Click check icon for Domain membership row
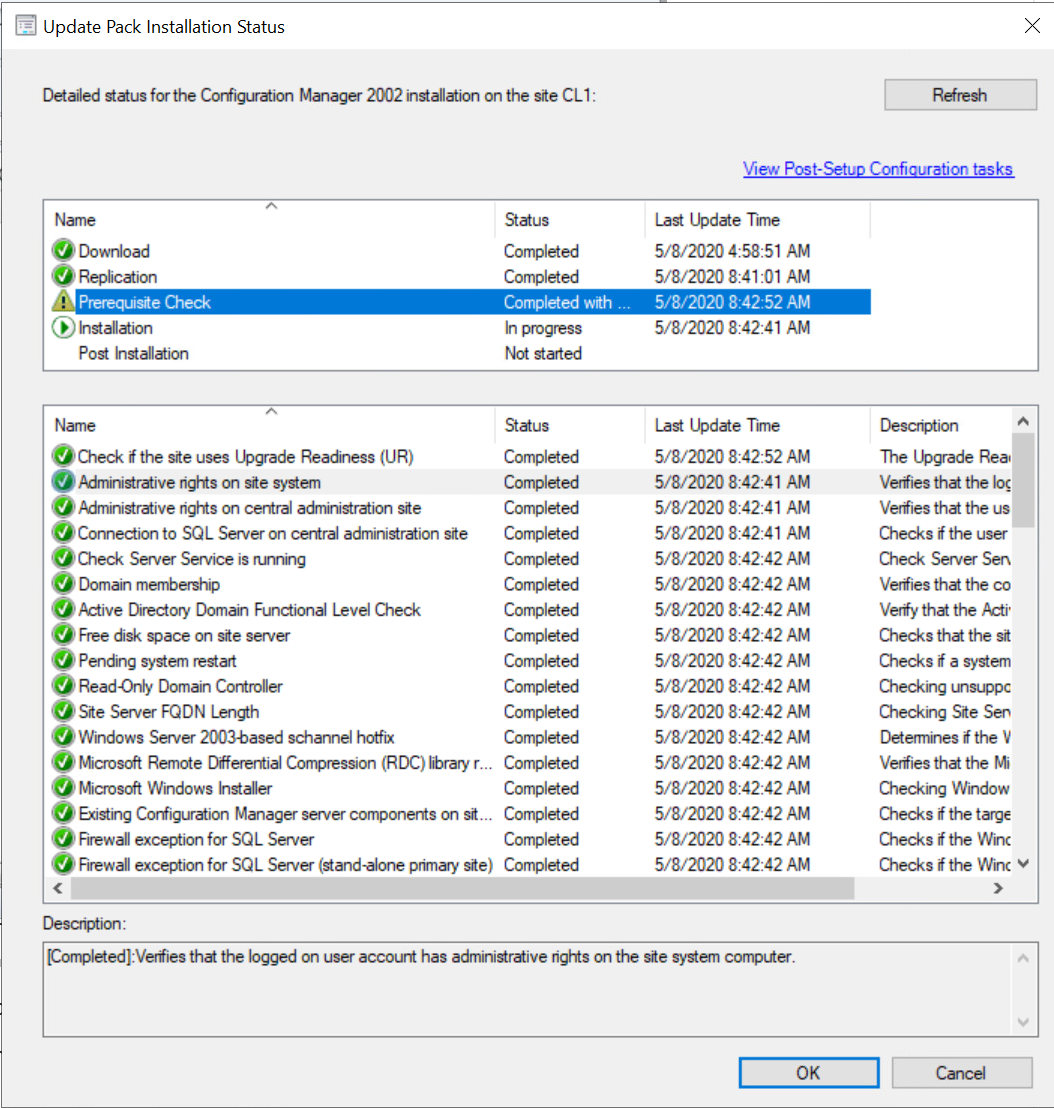Viewport: 1054px width, 1108px height. coord(63,583)
